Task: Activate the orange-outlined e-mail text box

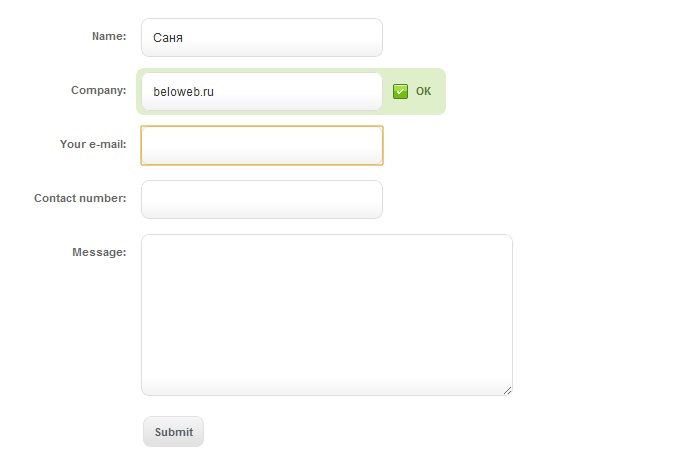Action: click(262, 145)
